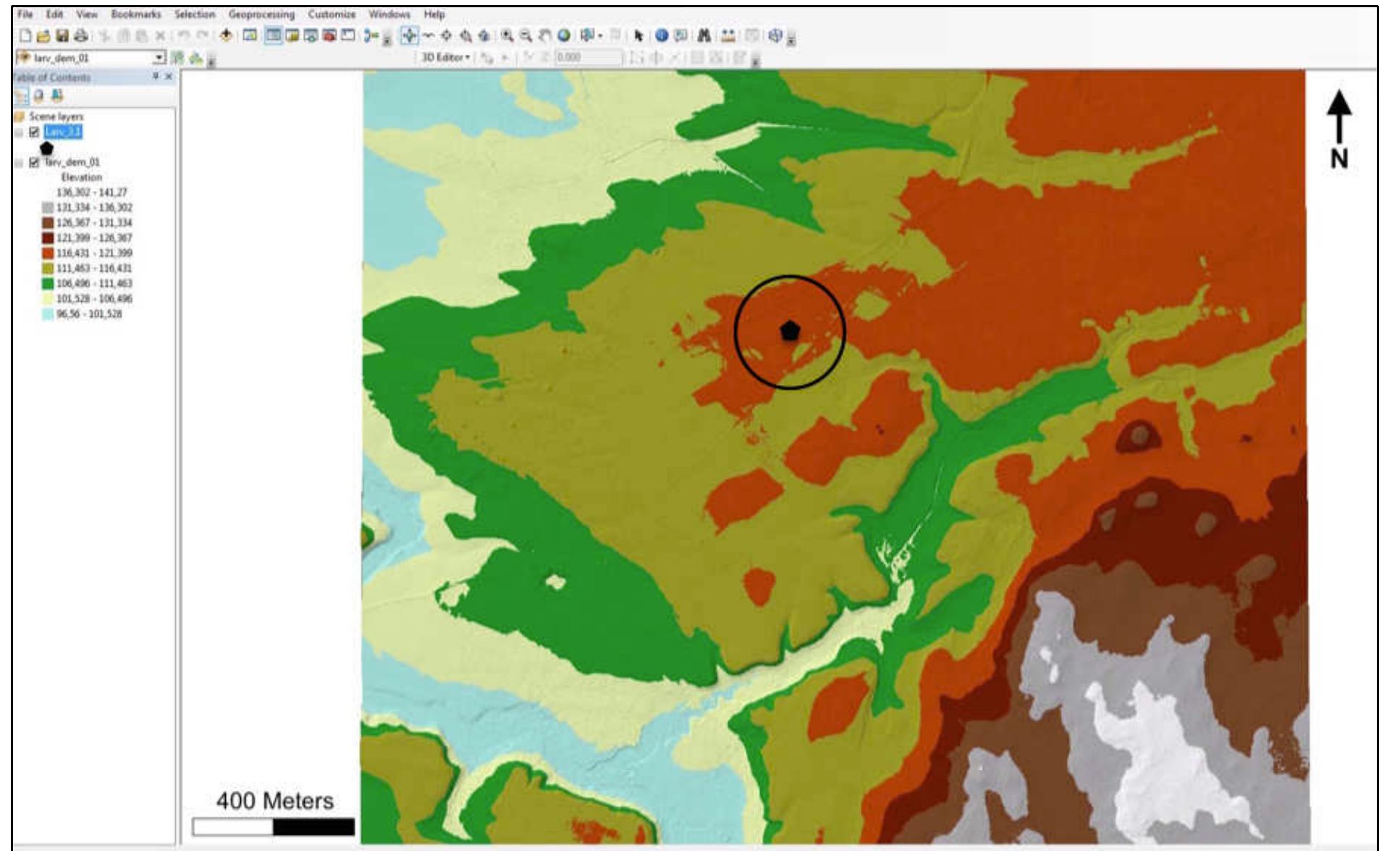Click the Add Data icon
The image size is (1400, 851).
coord(226,35)
